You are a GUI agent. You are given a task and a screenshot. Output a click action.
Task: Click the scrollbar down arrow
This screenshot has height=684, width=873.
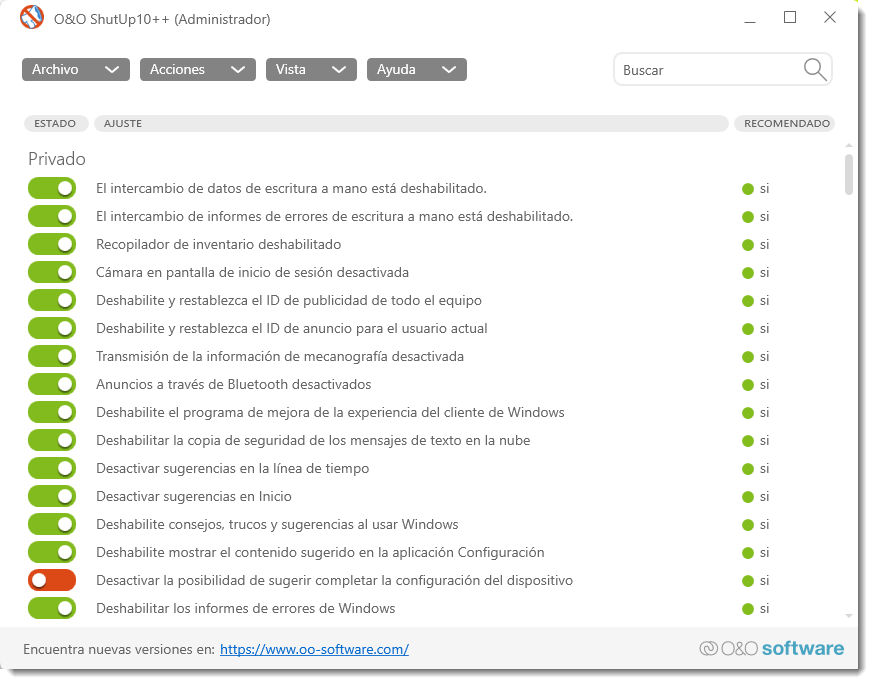point(849,616)
